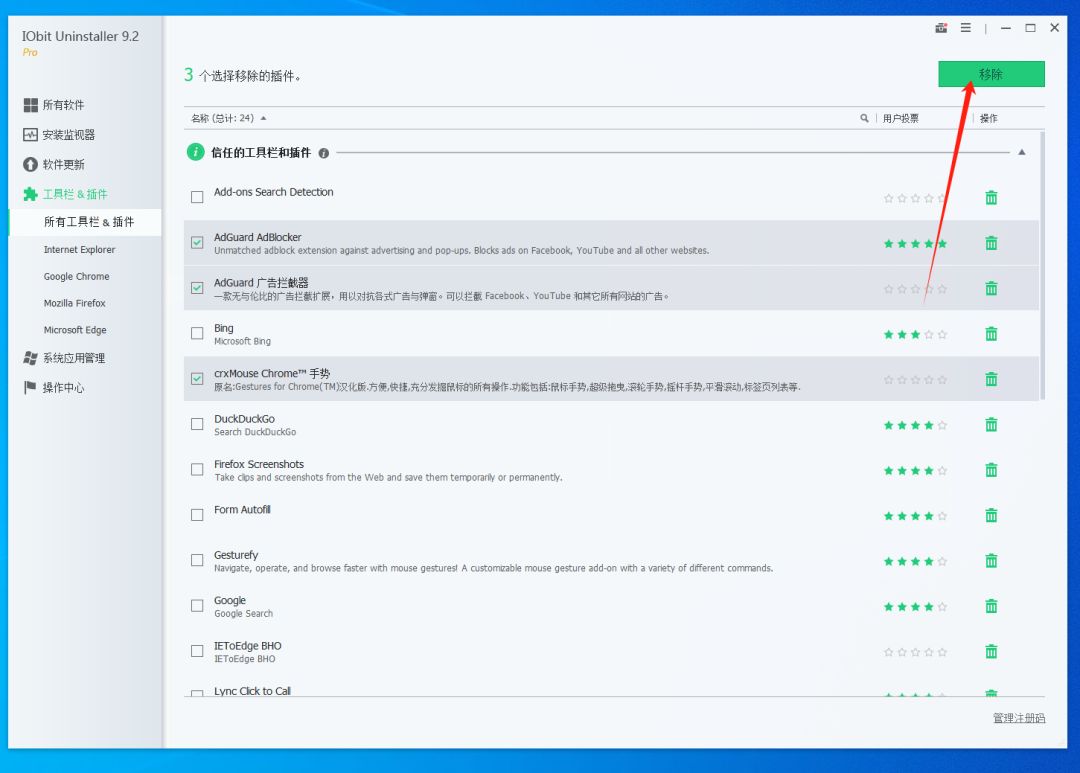Click star rating for Bing
This screenshot has height=773, width=1080.
pyautogui.click(x=915, y=335)
